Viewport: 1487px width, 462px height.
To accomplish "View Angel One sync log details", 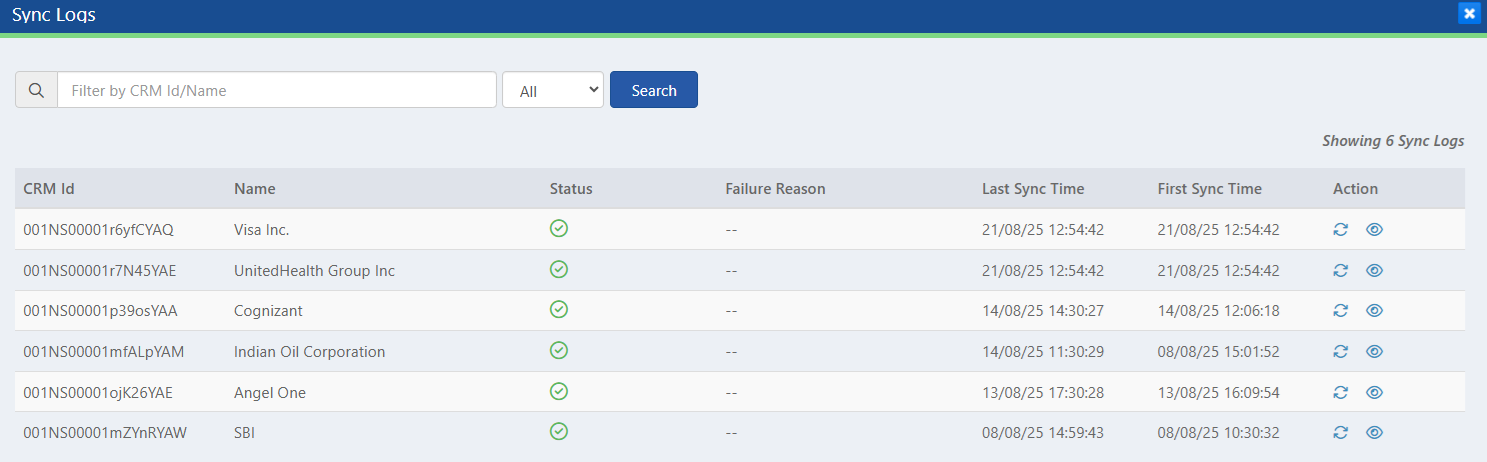I will (1374, 392).
